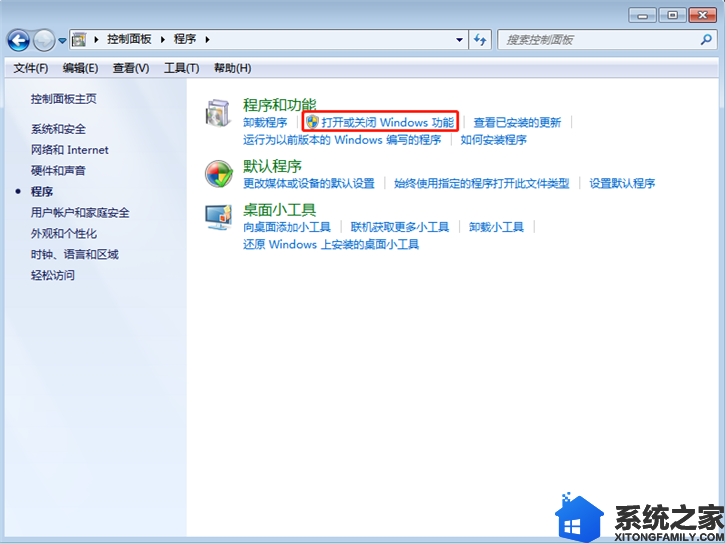This screenshot has width=725, height=543.
Task: Open 硬件和声音 category in sidebar
Action: click(58, 171)
